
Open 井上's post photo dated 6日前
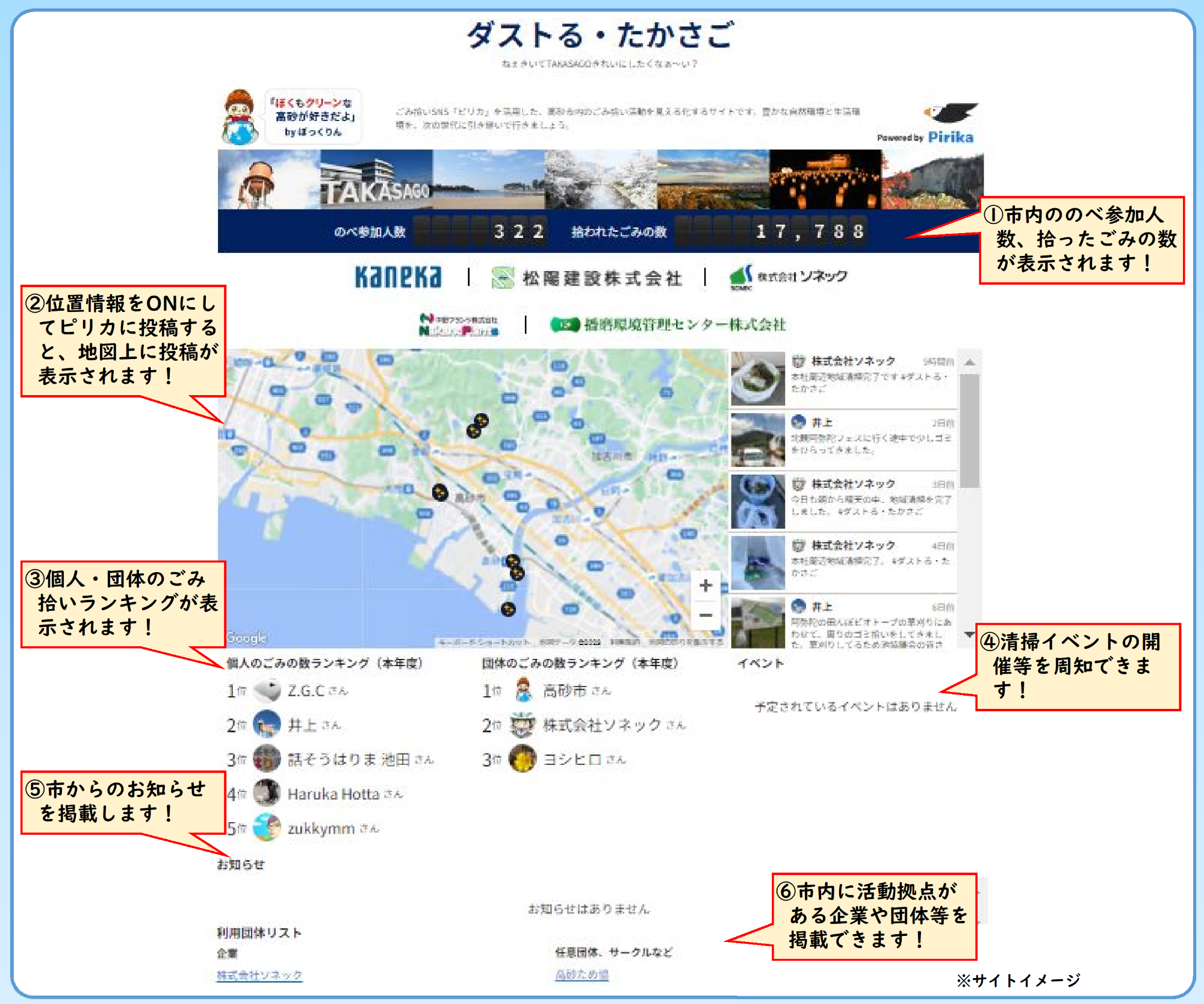[x=758, y=623]
